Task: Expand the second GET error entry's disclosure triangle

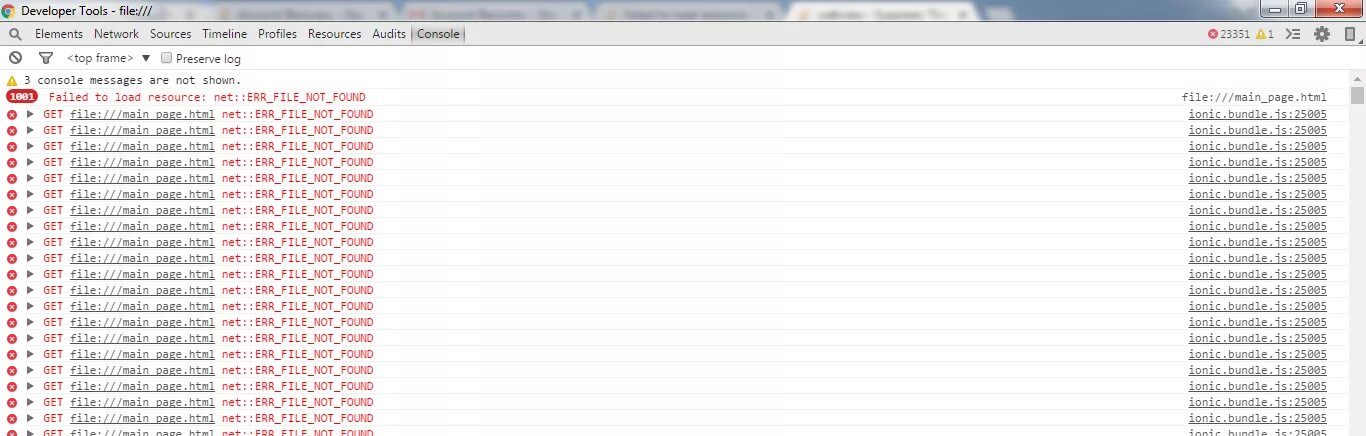Action: 30,130
